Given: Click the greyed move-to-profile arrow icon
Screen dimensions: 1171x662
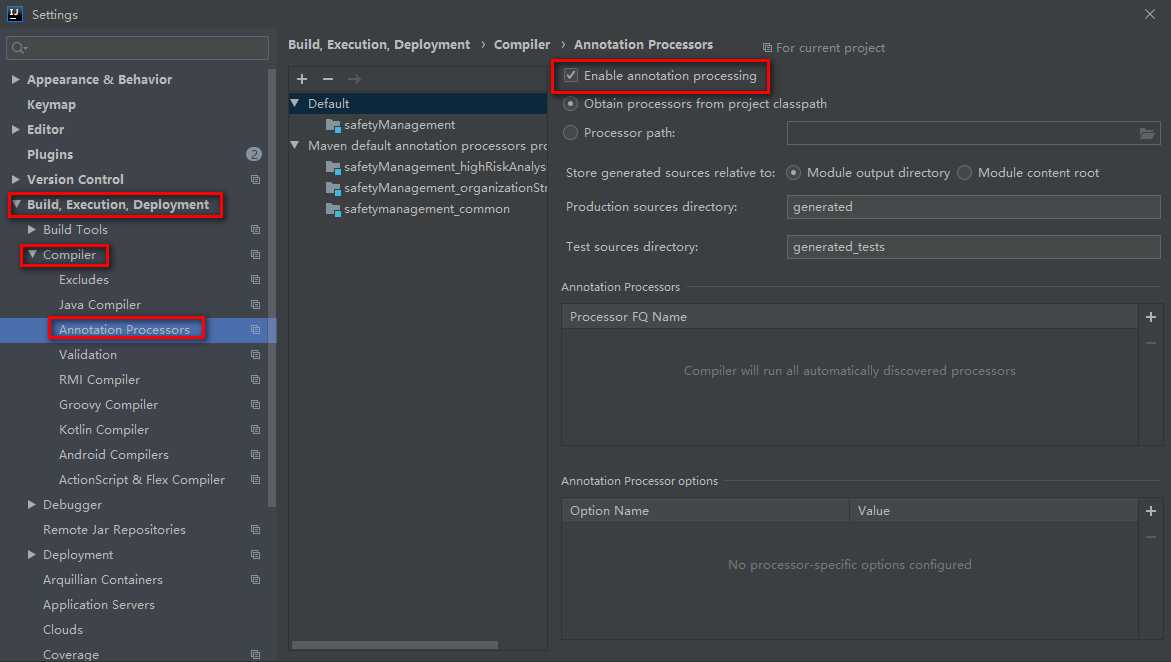Looking at the screenshot, I should point(354,78).
